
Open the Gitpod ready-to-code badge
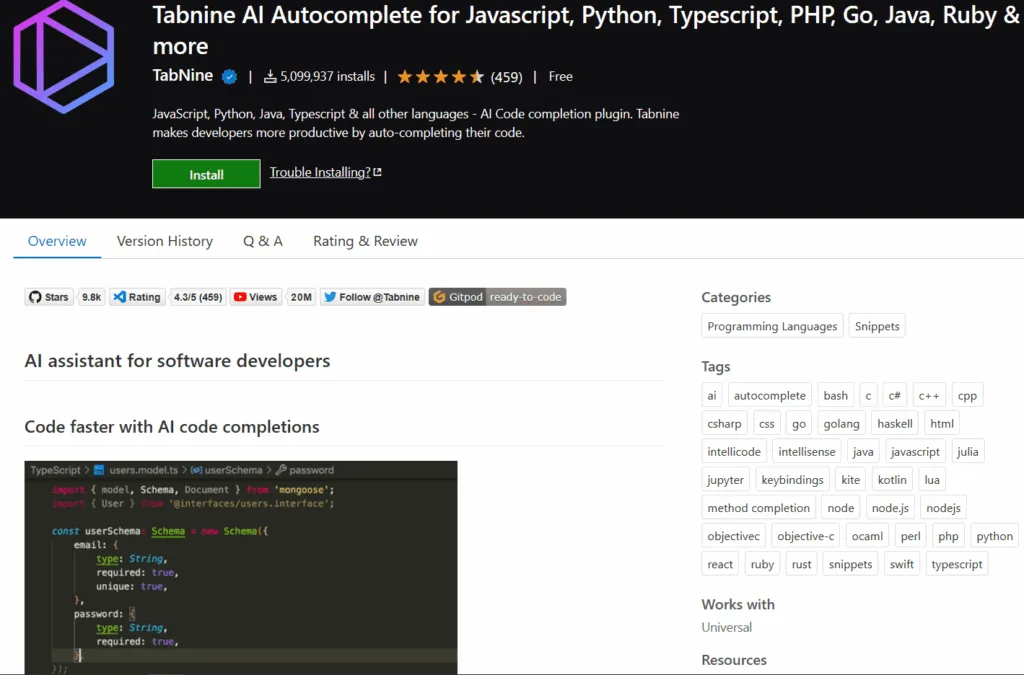coord(497,297)
